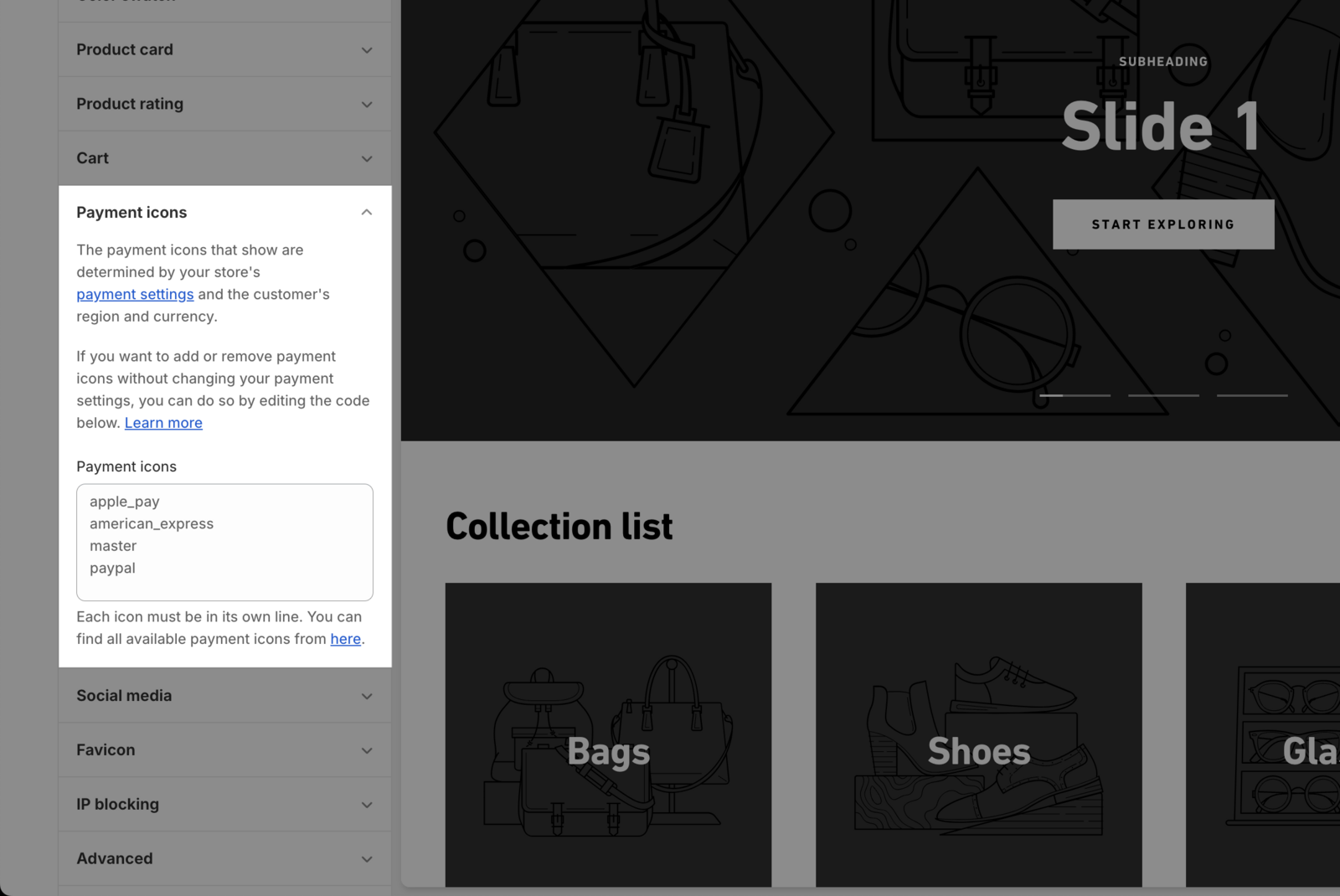Expand the Social media chevron

tap(366, 697)
